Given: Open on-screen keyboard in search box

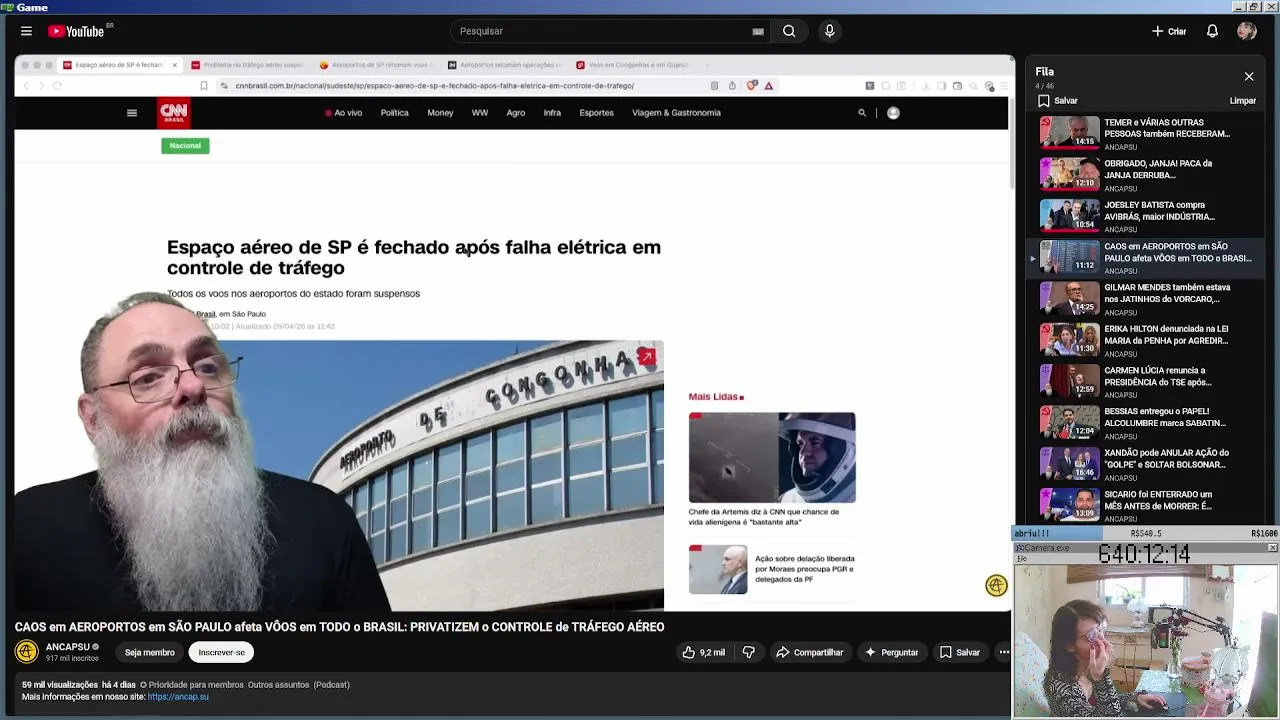Looking at the screenshot, I should (758, 31).
